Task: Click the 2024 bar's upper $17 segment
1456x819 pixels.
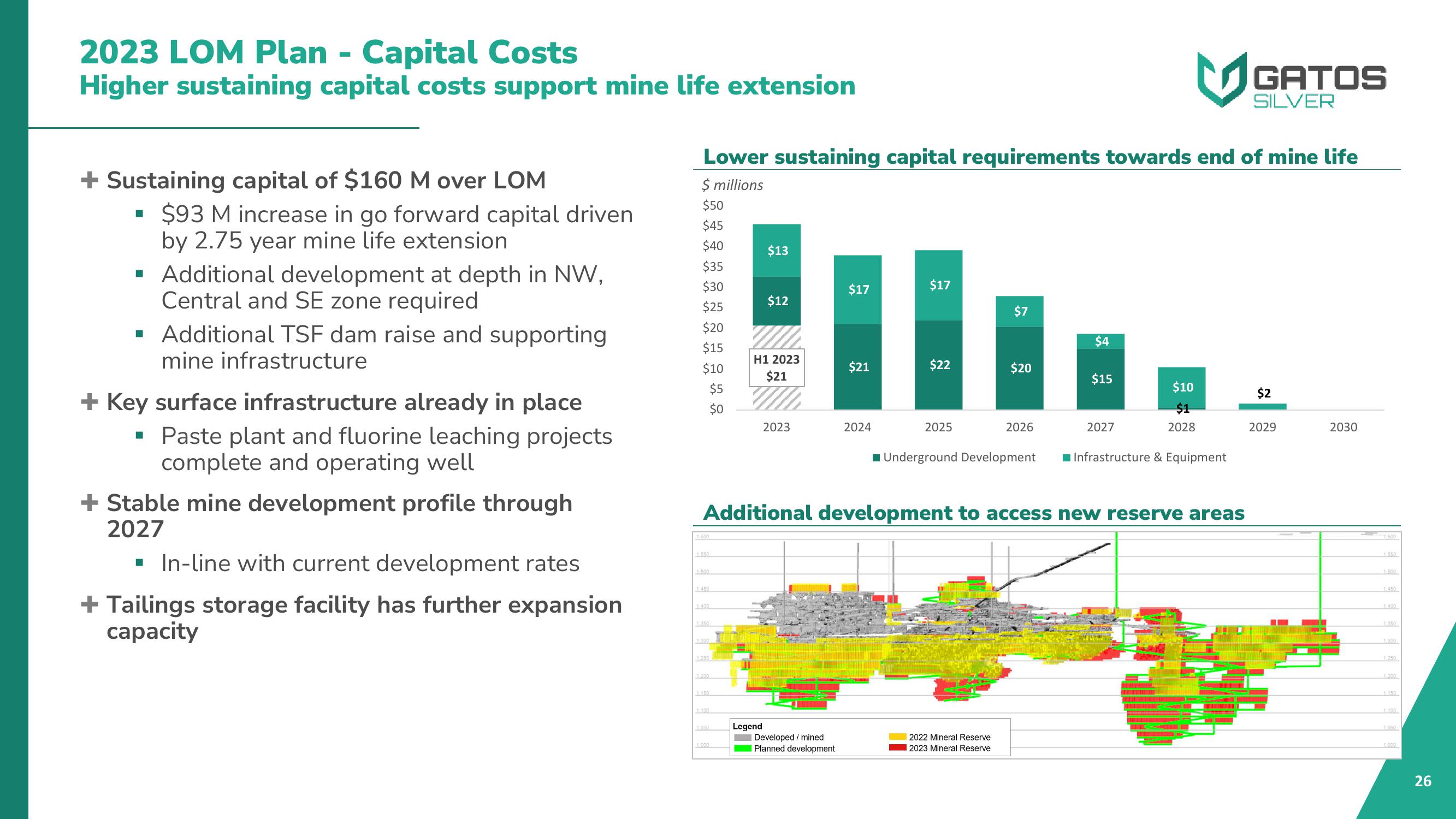Action: pos(857,289)
